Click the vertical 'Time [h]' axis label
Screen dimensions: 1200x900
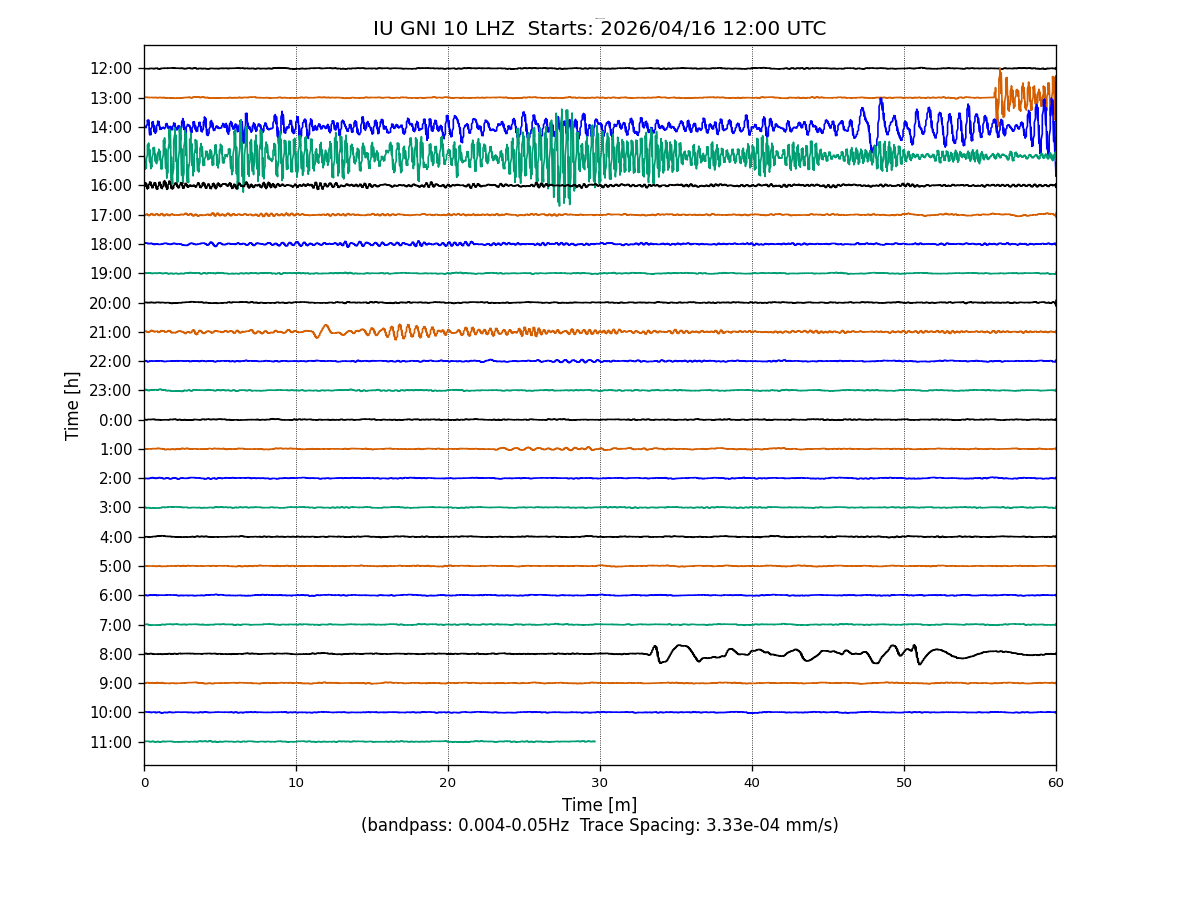coord(73,405)
